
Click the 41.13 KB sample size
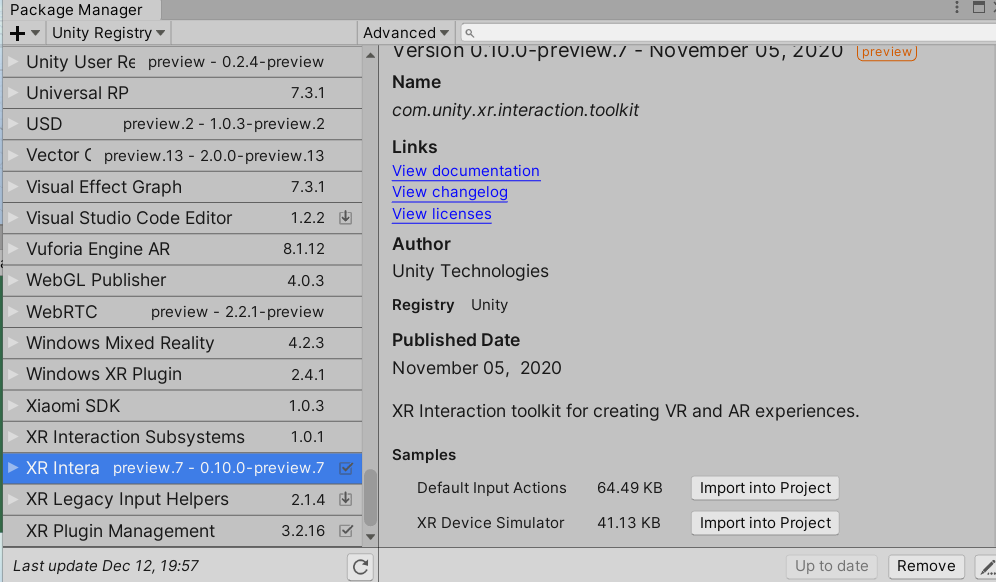pyautogui.click(x=629, y=523)
